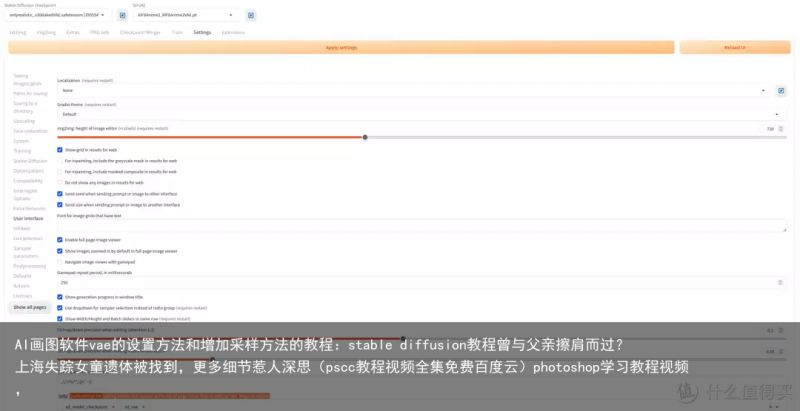Toggle Show grid in results for web
Screen dimensions: 800x411
point(60,150)
